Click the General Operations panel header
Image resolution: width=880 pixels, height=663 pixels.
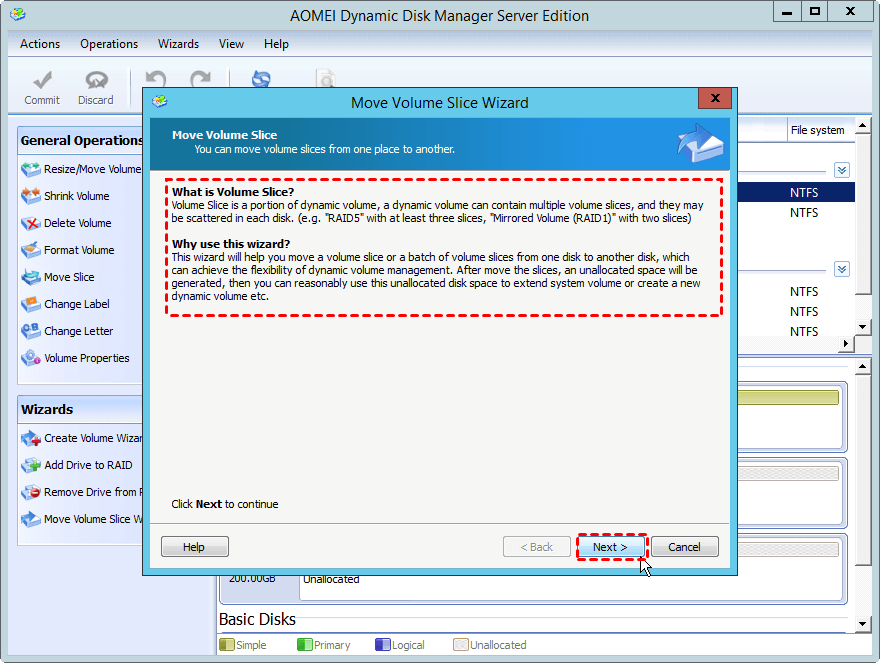pyautogui.click(x=80, y=140)
